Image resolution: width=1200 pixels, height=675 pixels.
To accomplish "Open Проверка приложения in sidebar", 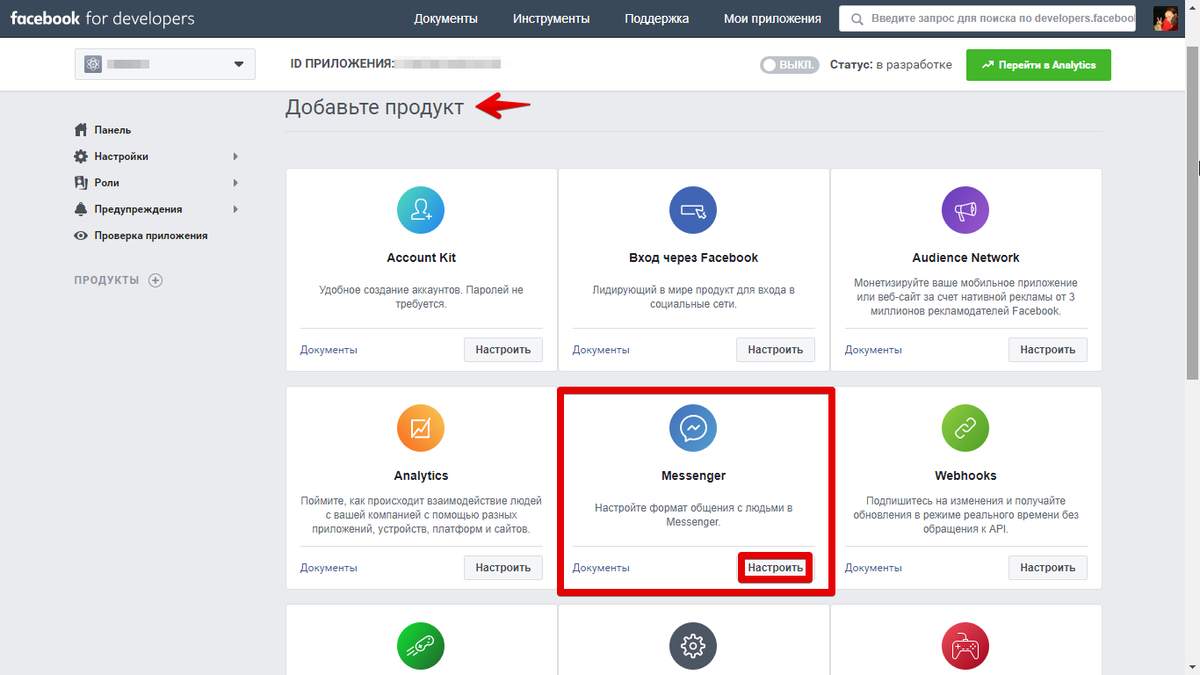I will point(151,236).
